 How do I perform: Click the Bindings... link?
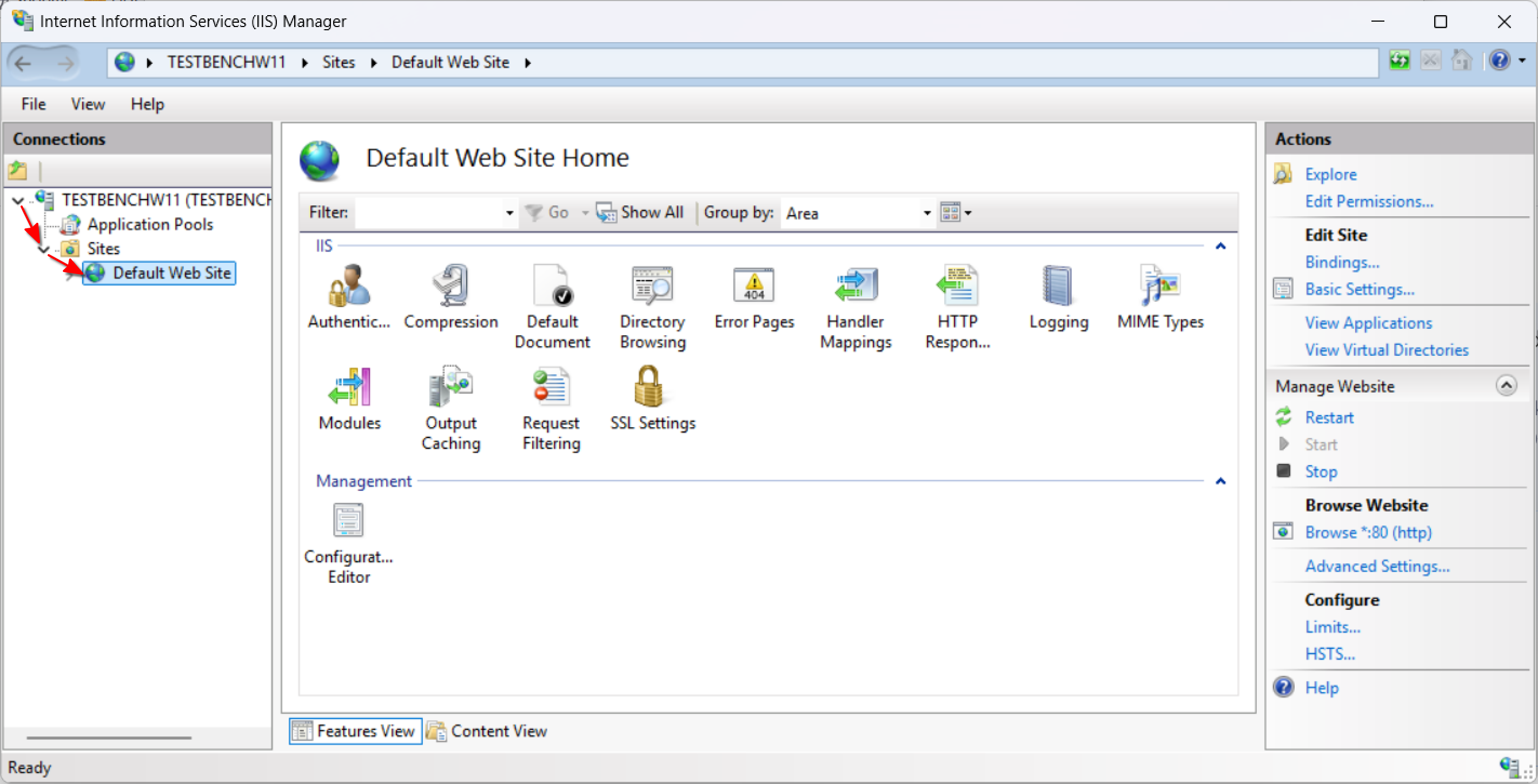(1342, 262)
